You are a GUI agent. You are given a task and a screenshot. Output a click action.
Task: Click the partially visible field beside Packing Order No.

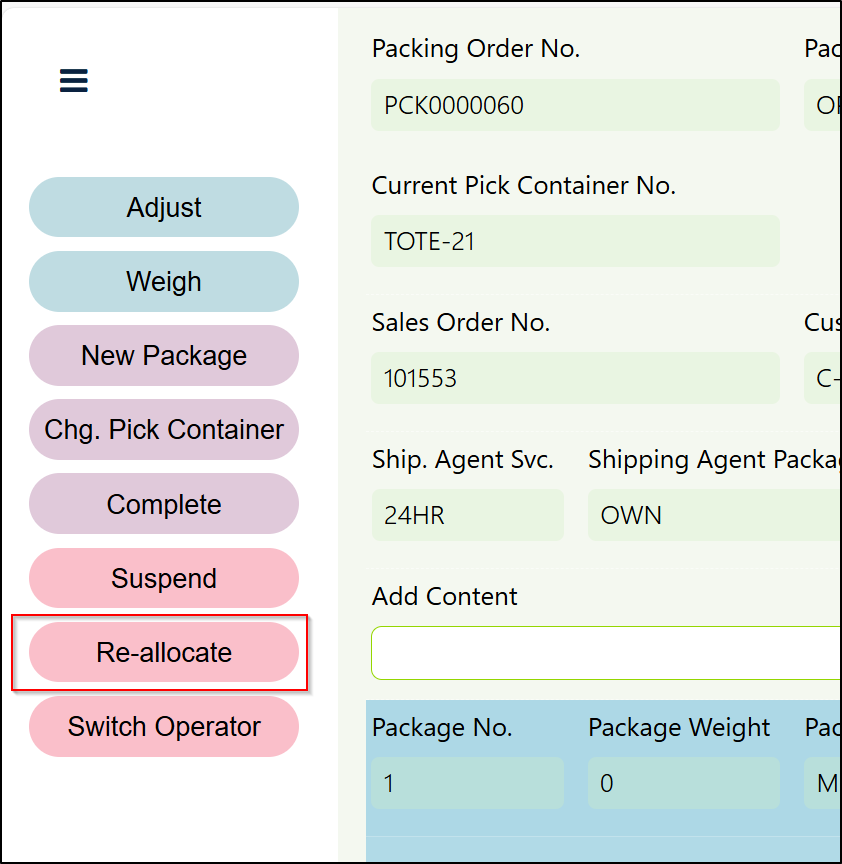(823, 105)
